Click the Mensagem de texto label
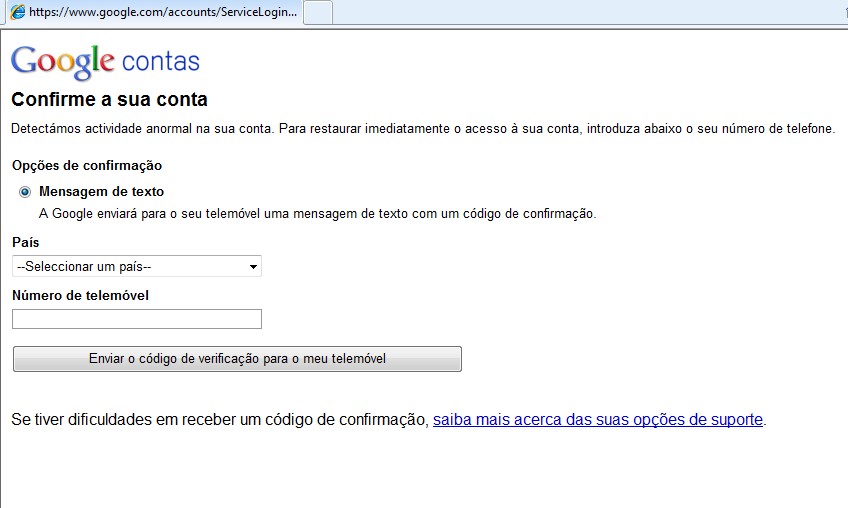Viewport: 848px width, 508px height. pos(101,192)
